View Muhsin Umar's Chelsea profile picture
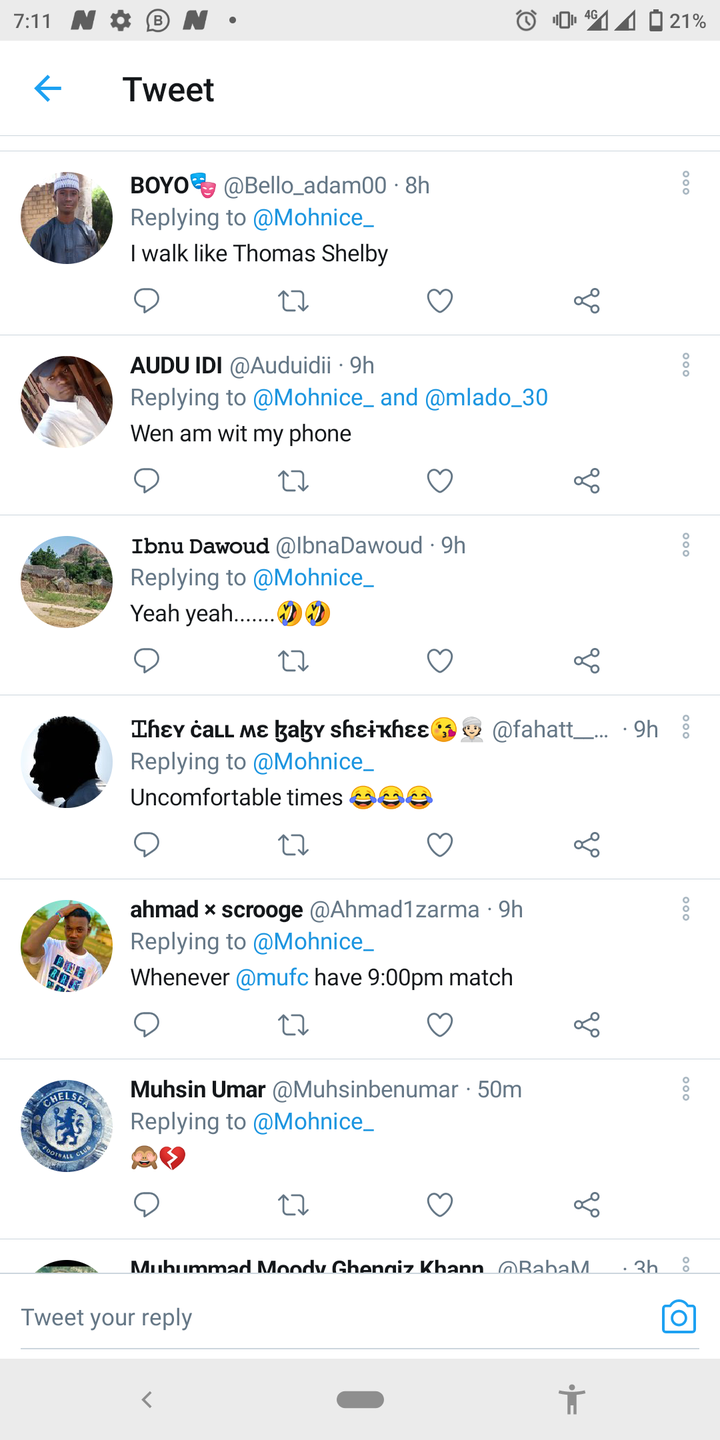Viewport: 720px width, 1440px height. pos(67,1125)
